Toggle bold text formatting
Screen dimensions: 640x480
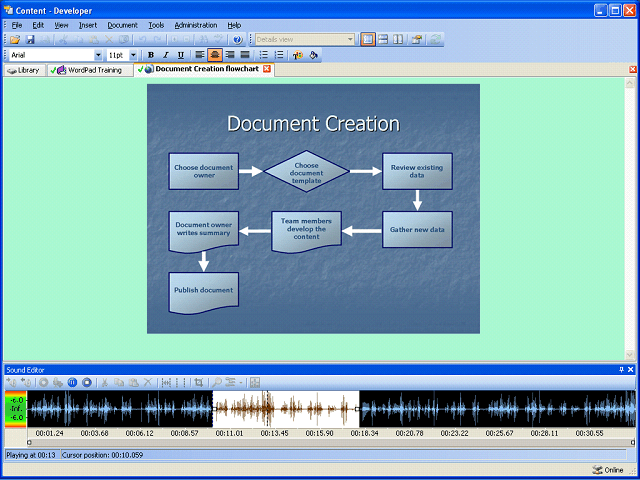click(151, 55)
